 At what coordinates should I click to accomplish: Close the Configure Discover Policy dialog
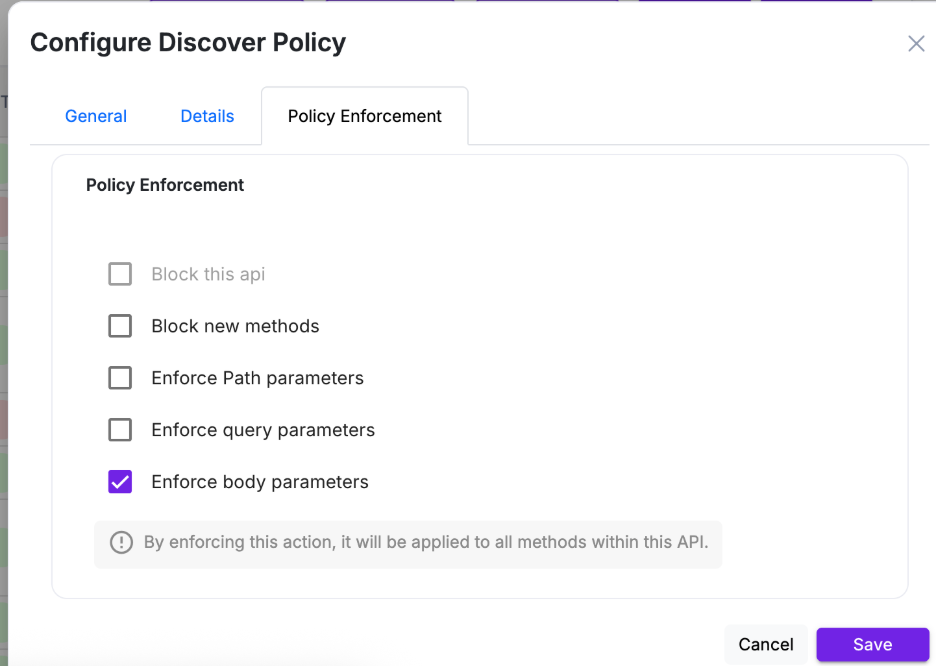[x=916, y=44]
